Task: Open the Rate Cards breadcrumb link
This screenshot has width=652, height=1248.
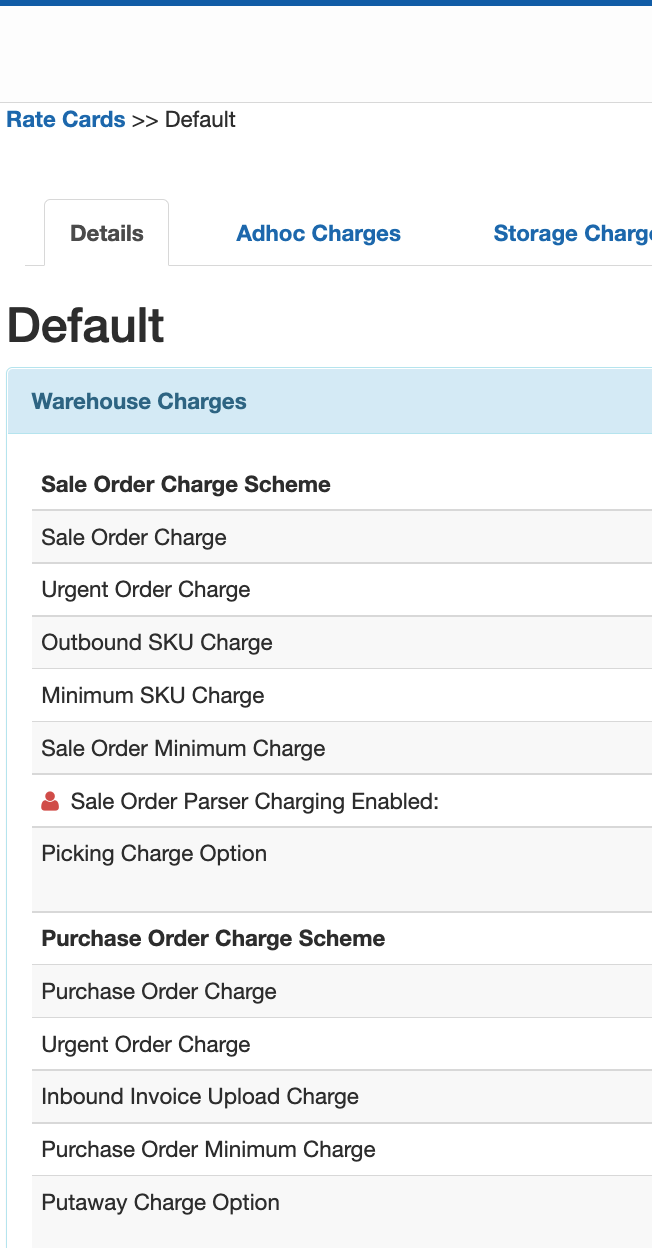Action: 66,120
